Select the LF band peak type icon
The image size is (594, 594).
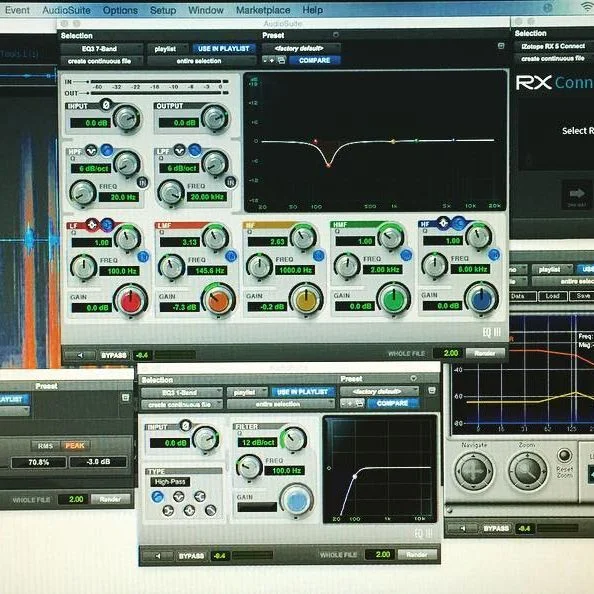coord(92,225)
